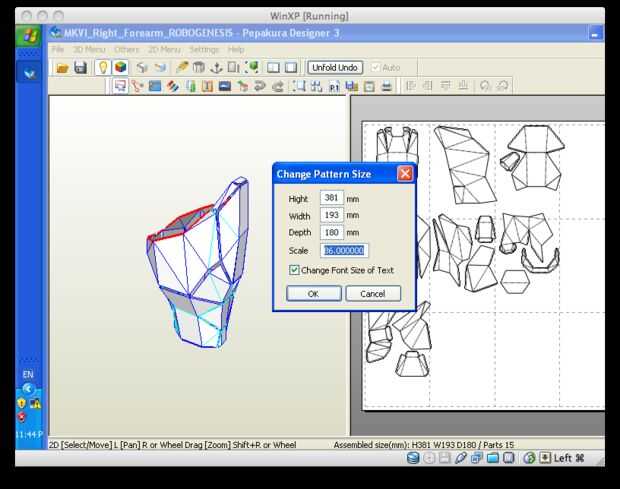Click the blue rectangle tool icon
The image size is (620, 489).
(155, 86)
